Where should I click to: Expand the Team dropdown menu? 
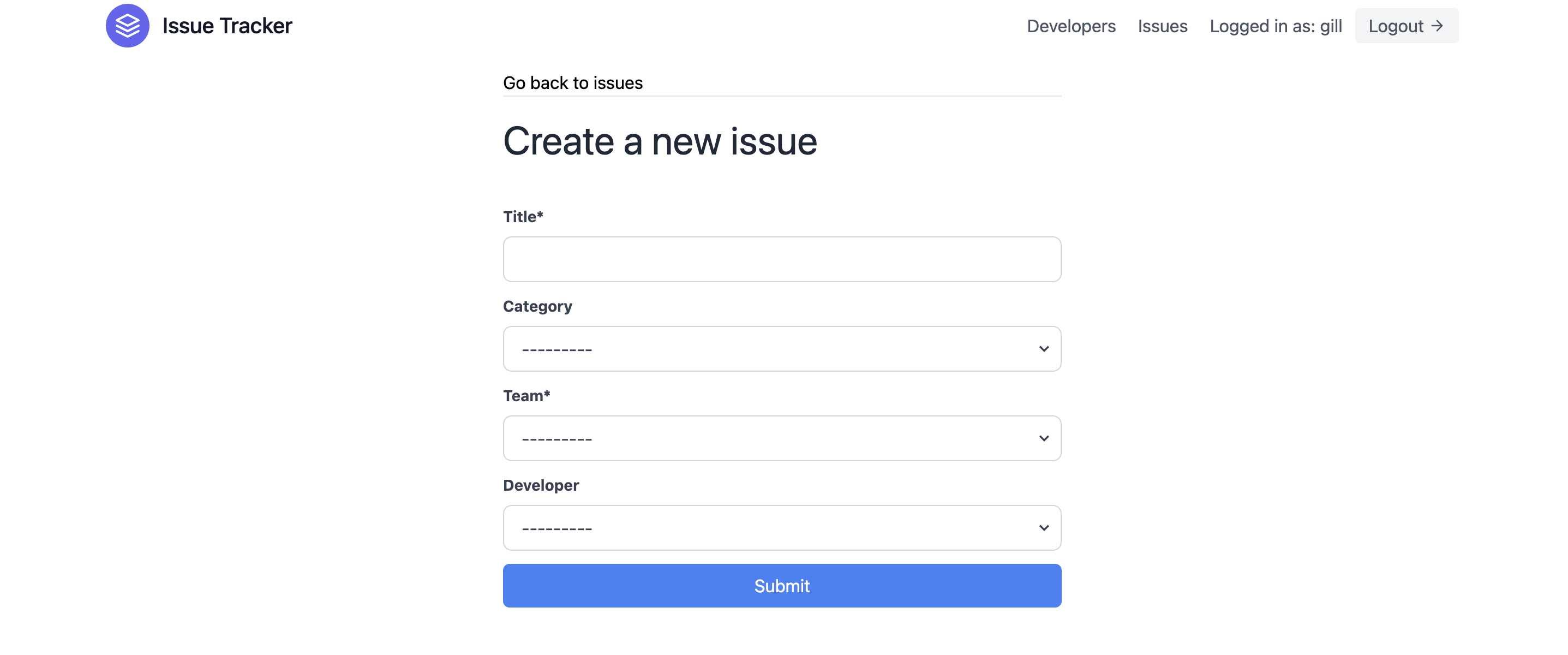(x=782, y=438)
